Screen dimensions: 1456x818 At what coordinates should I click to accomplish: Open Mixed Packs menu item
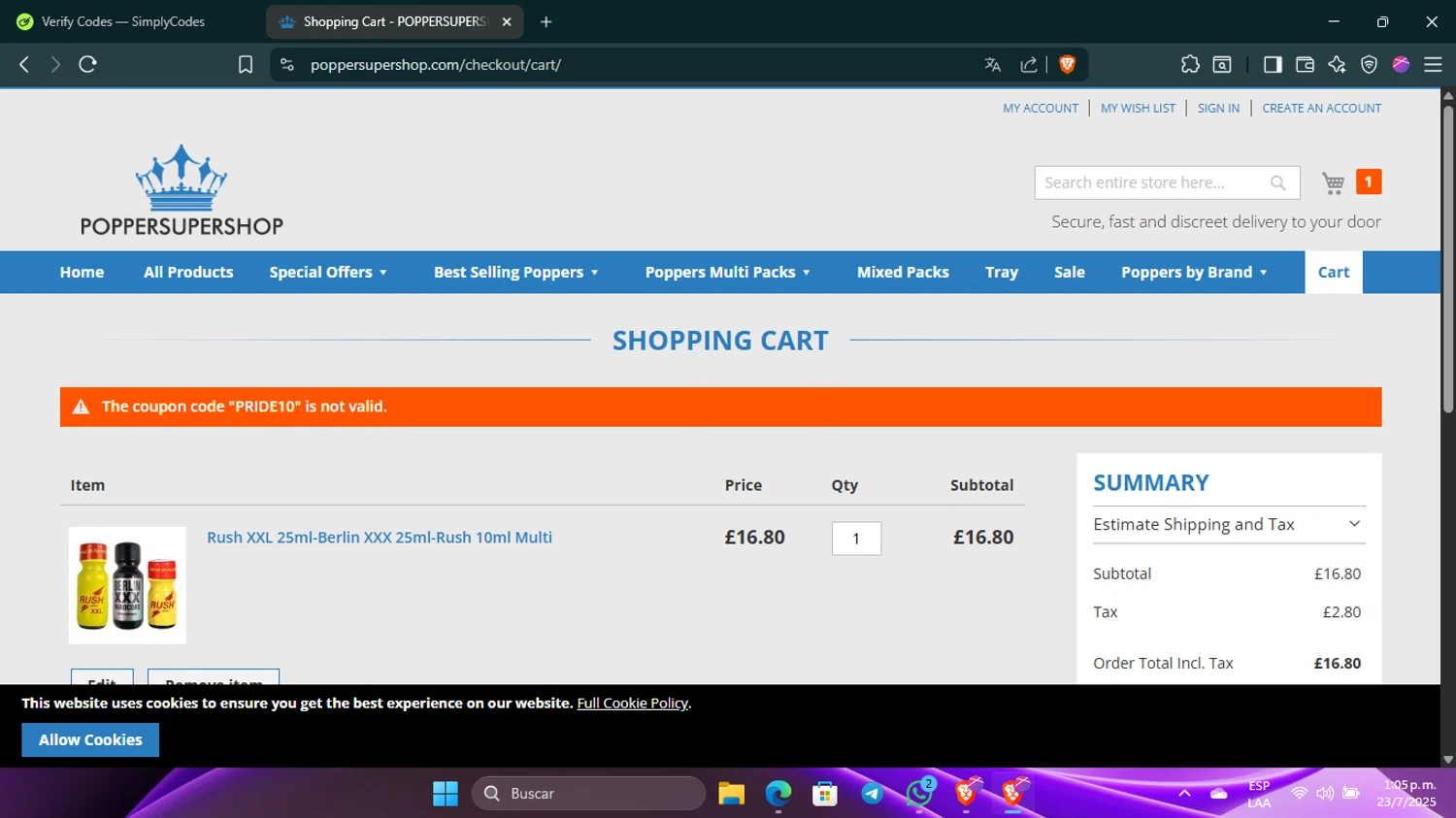[x=903, y=272]
